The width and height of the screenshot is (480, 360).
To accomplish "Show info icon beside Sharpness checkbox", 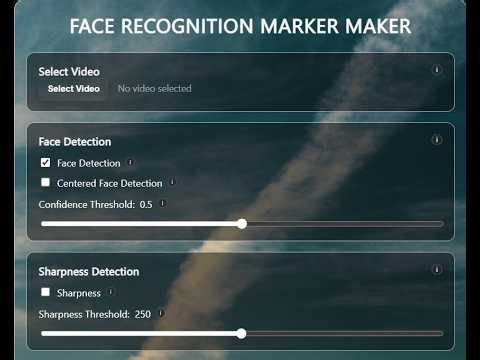I will [110, 292].
